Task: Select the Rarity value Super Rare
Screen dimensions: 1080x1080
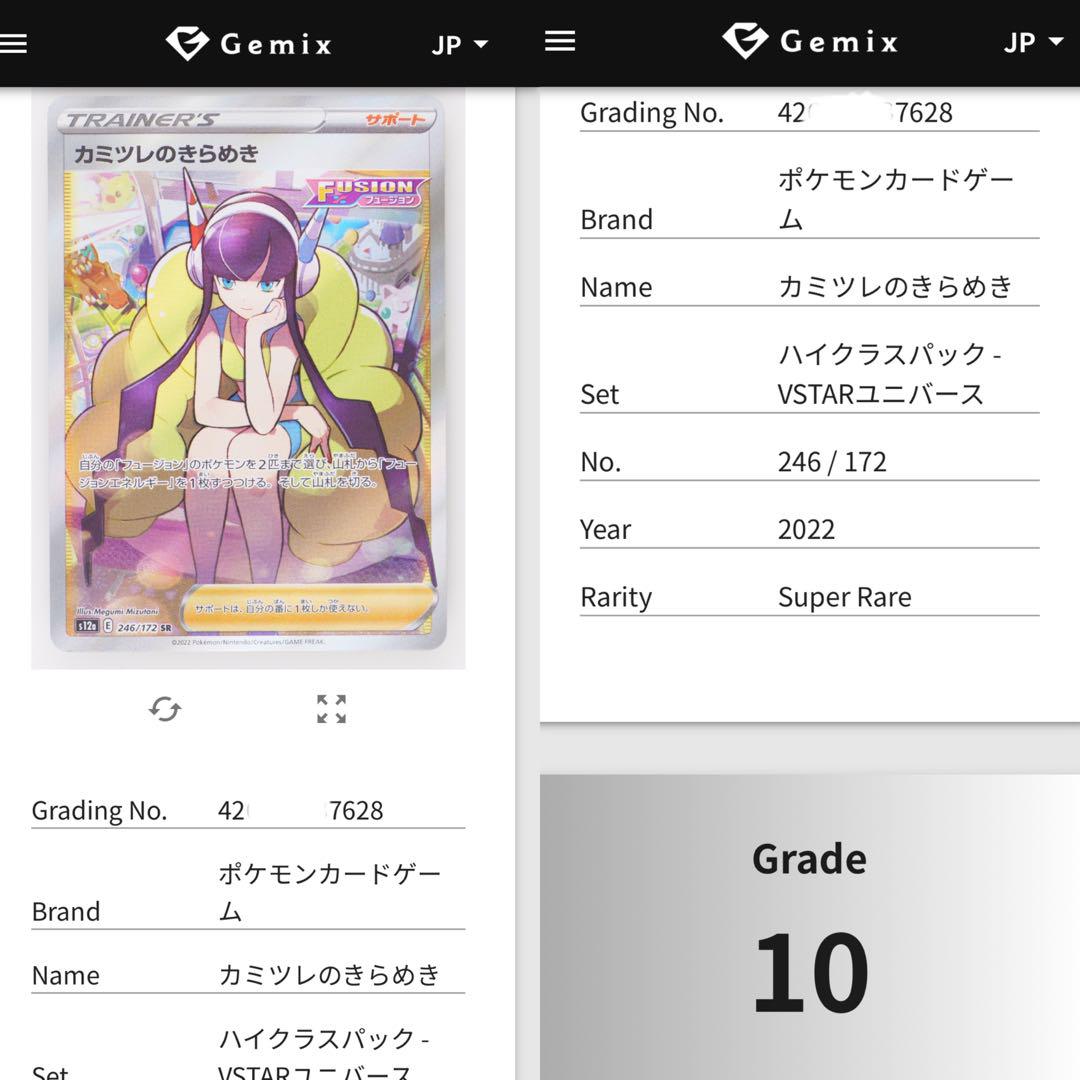Action: coord(844,596)
